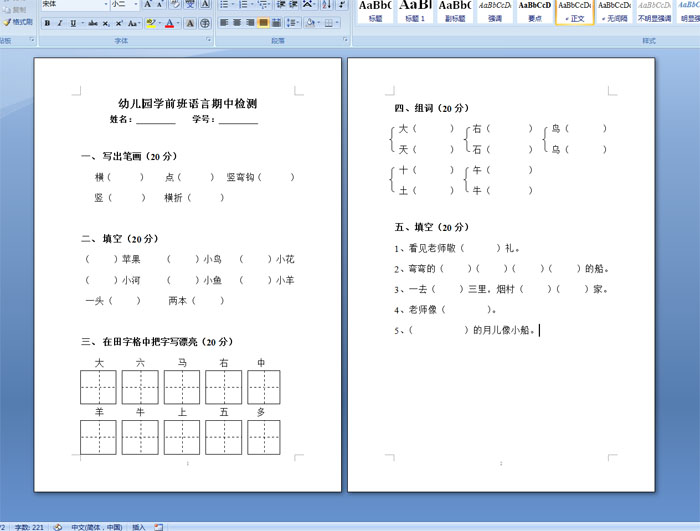Apply superscript formatting

click(119, 23)
